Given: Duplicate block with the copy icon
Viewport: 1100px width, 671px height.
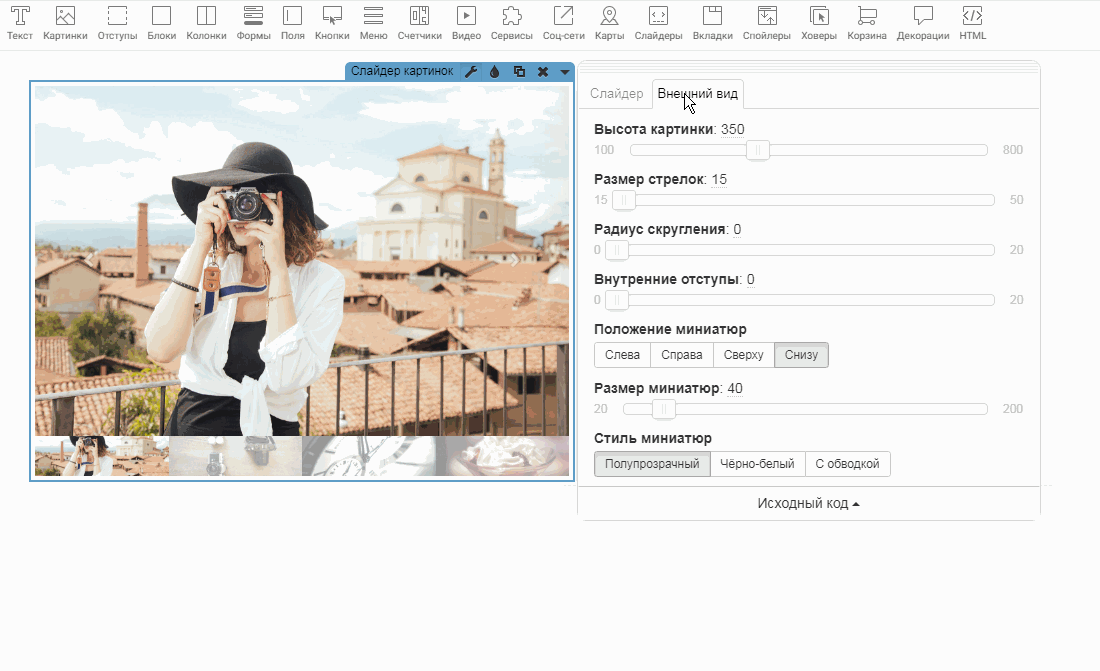Looking at the screenshot, I should (519, 72).
